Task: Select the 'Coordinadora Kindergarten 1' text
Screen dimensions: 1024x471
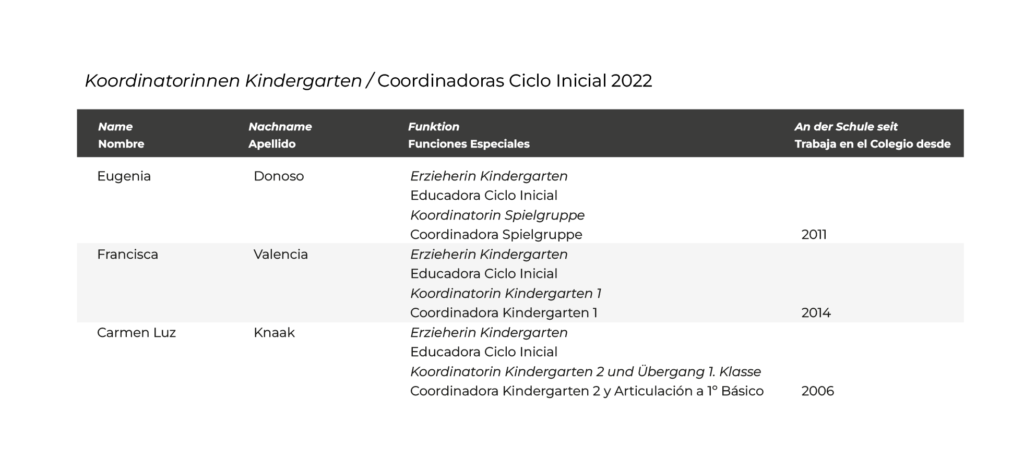Action: click(504, 313)
